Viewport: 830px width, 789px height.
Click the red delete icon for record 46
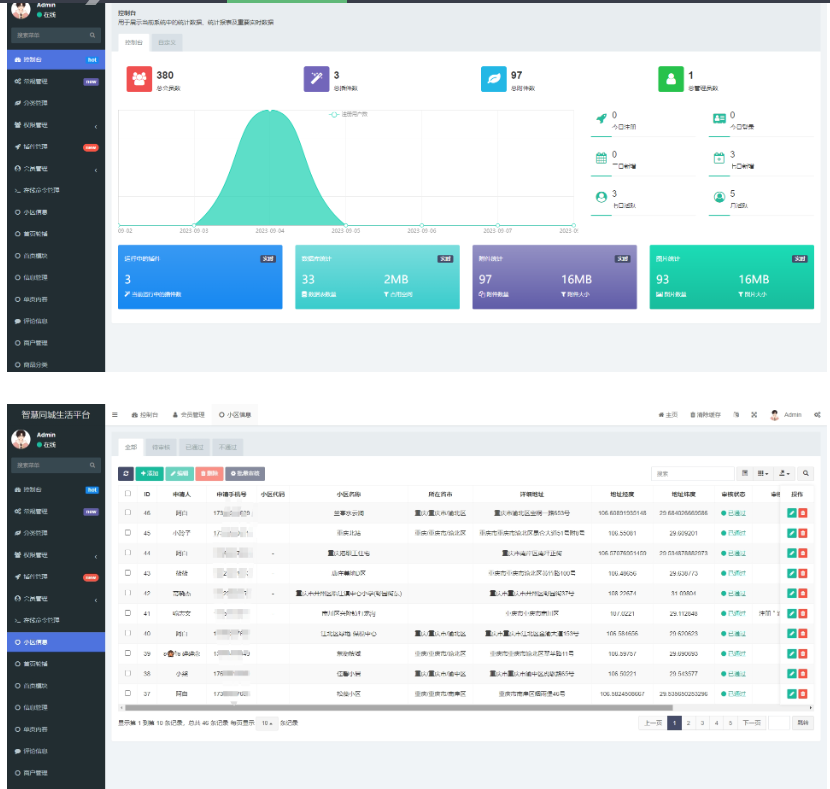click(803, 513)
